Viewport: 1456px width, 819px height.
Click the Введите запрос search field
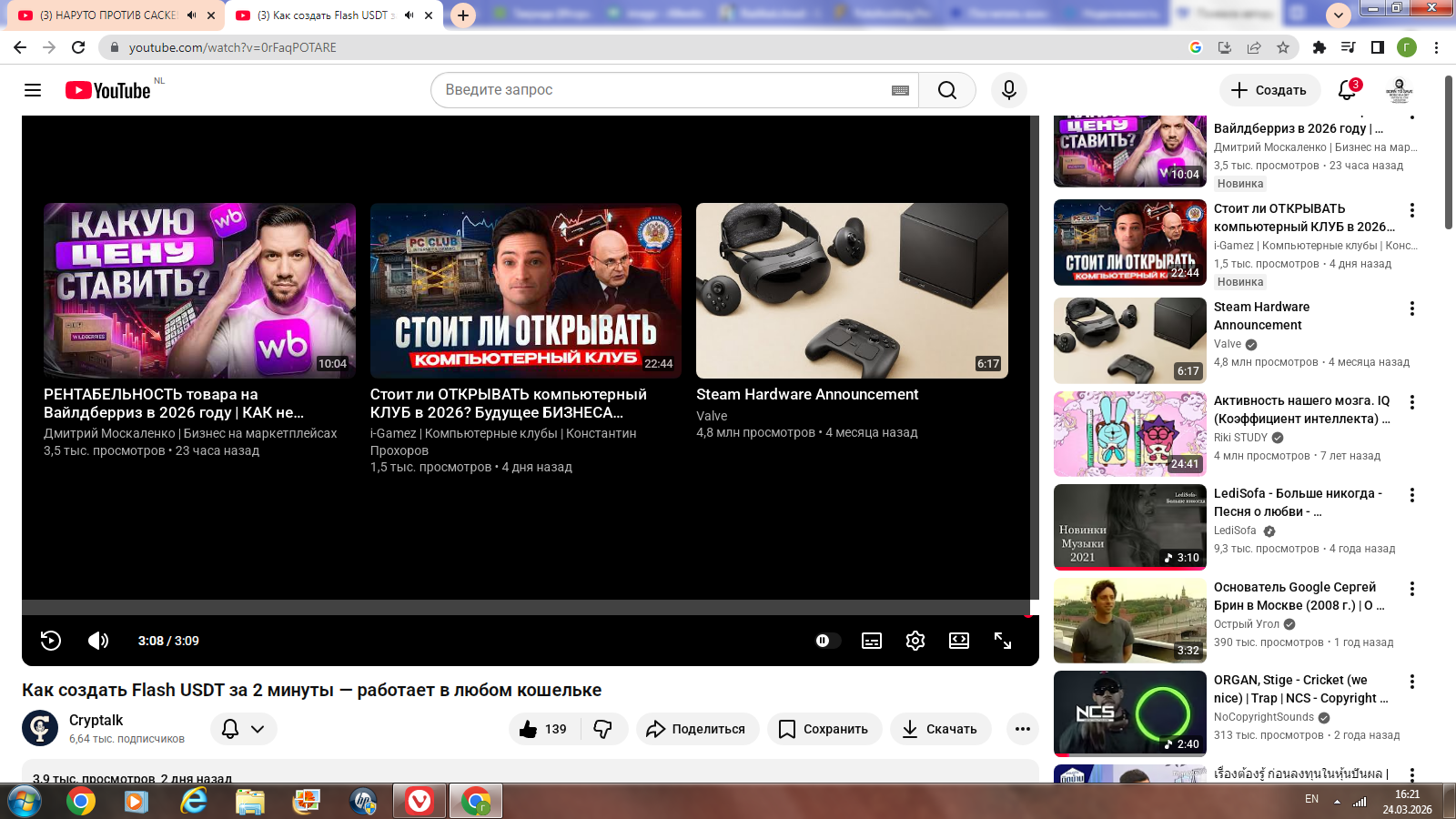tap(664, 90)
